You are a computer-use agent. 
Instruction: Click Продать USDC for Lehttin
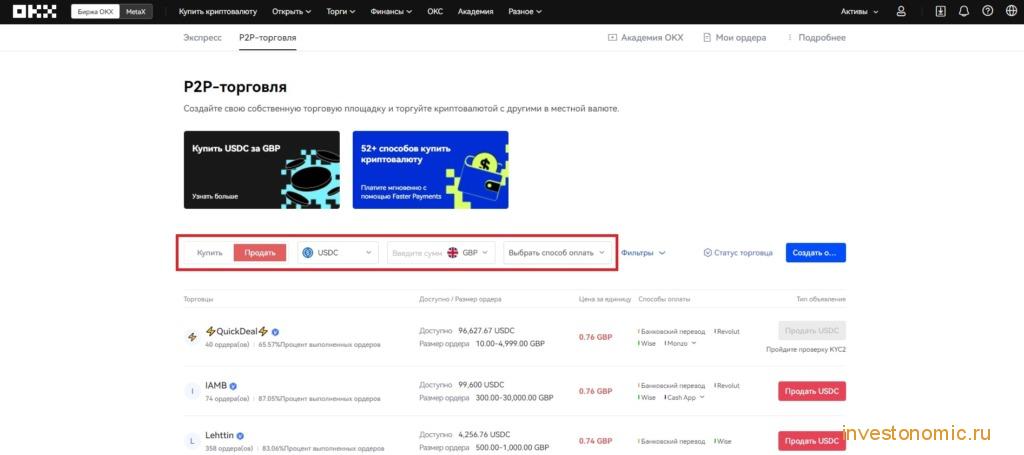[x=812, y=441]
